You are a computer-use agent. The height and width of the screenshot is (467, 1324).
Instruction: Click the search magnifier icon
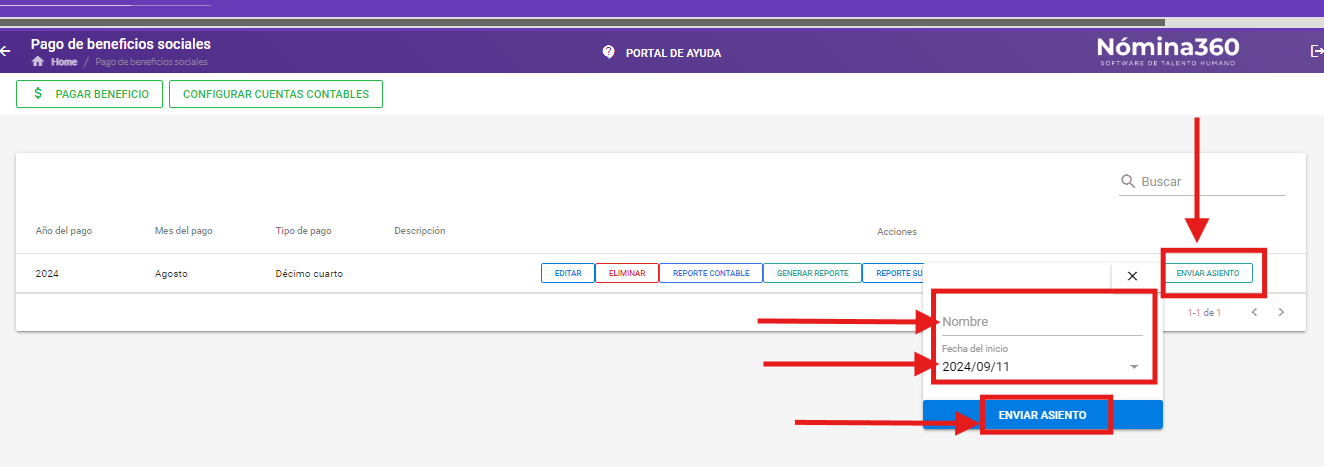[1128, 181]
